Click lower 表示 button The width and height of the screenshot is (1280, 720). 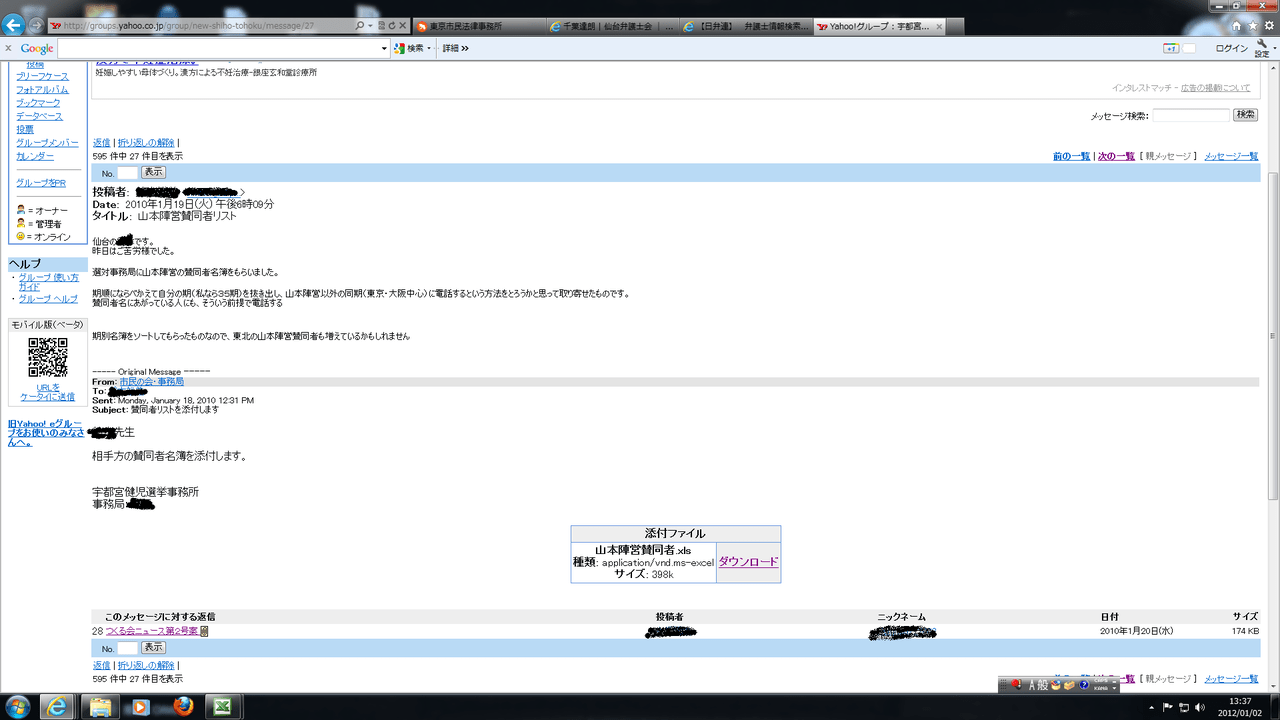click(153, 648)
